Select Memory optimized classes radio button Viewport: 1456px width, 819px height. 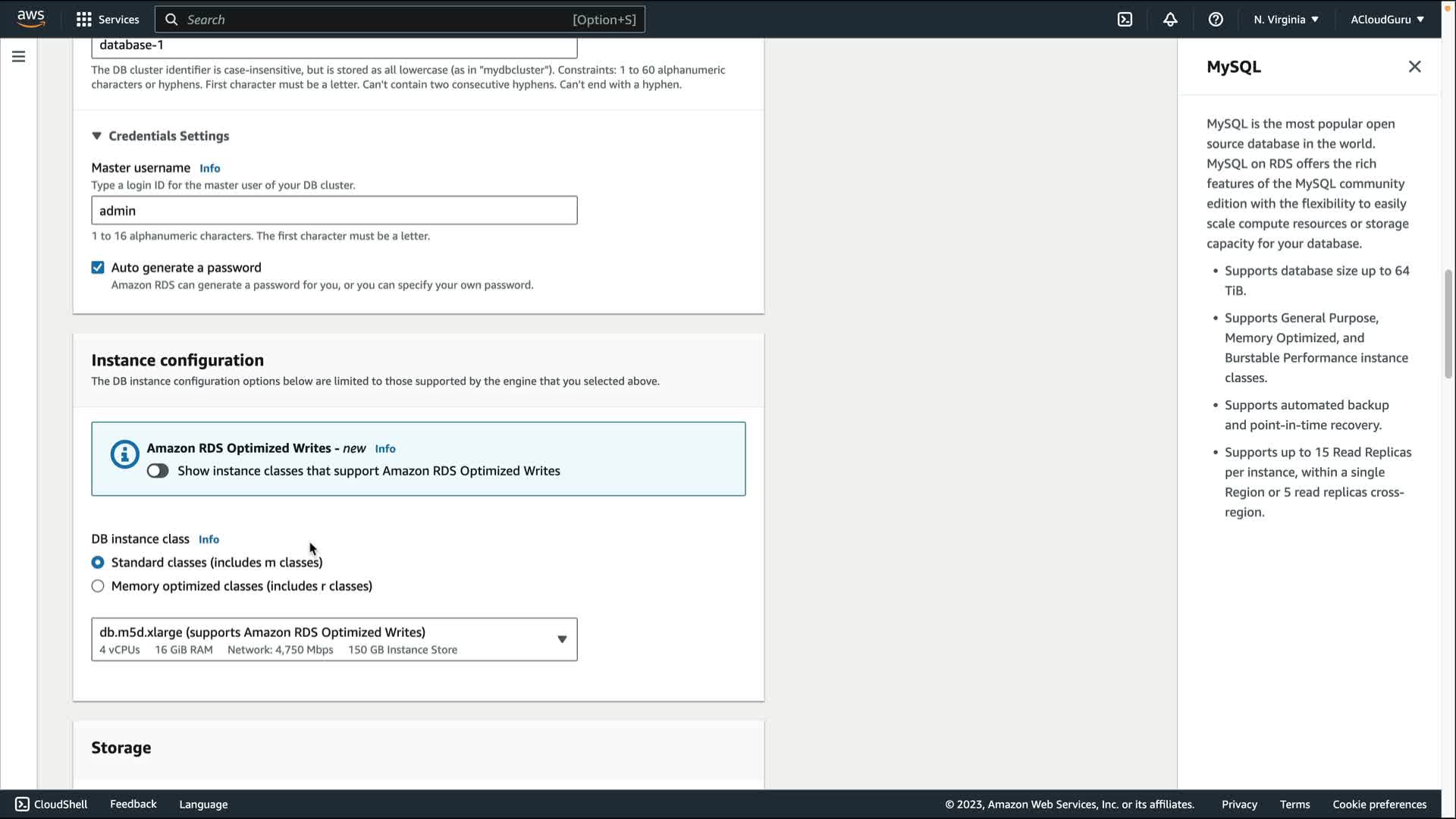click(x=98, y=586)
